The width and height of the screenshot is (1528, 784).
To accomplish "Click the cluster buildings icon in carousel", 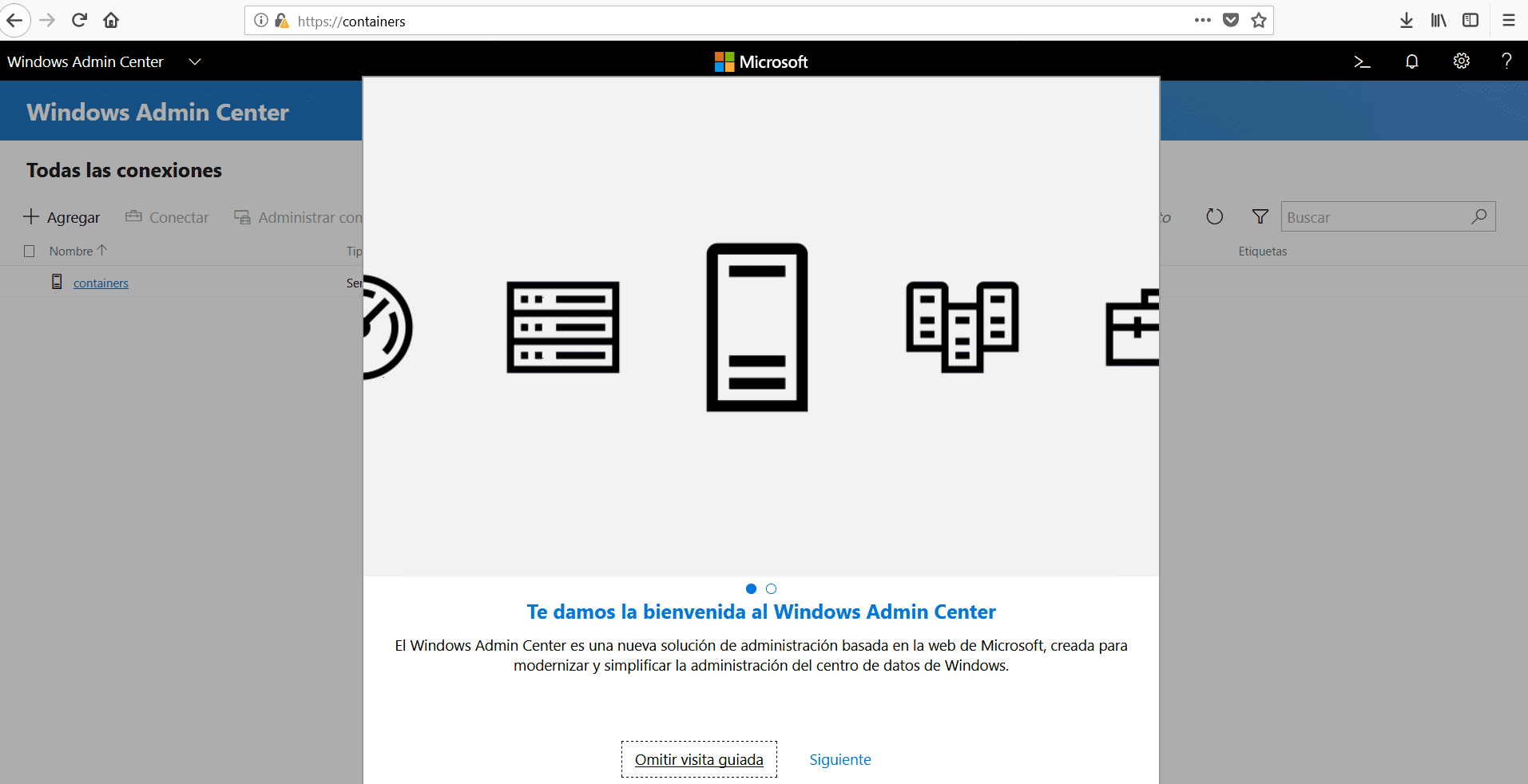I will [x=962, y=327].
